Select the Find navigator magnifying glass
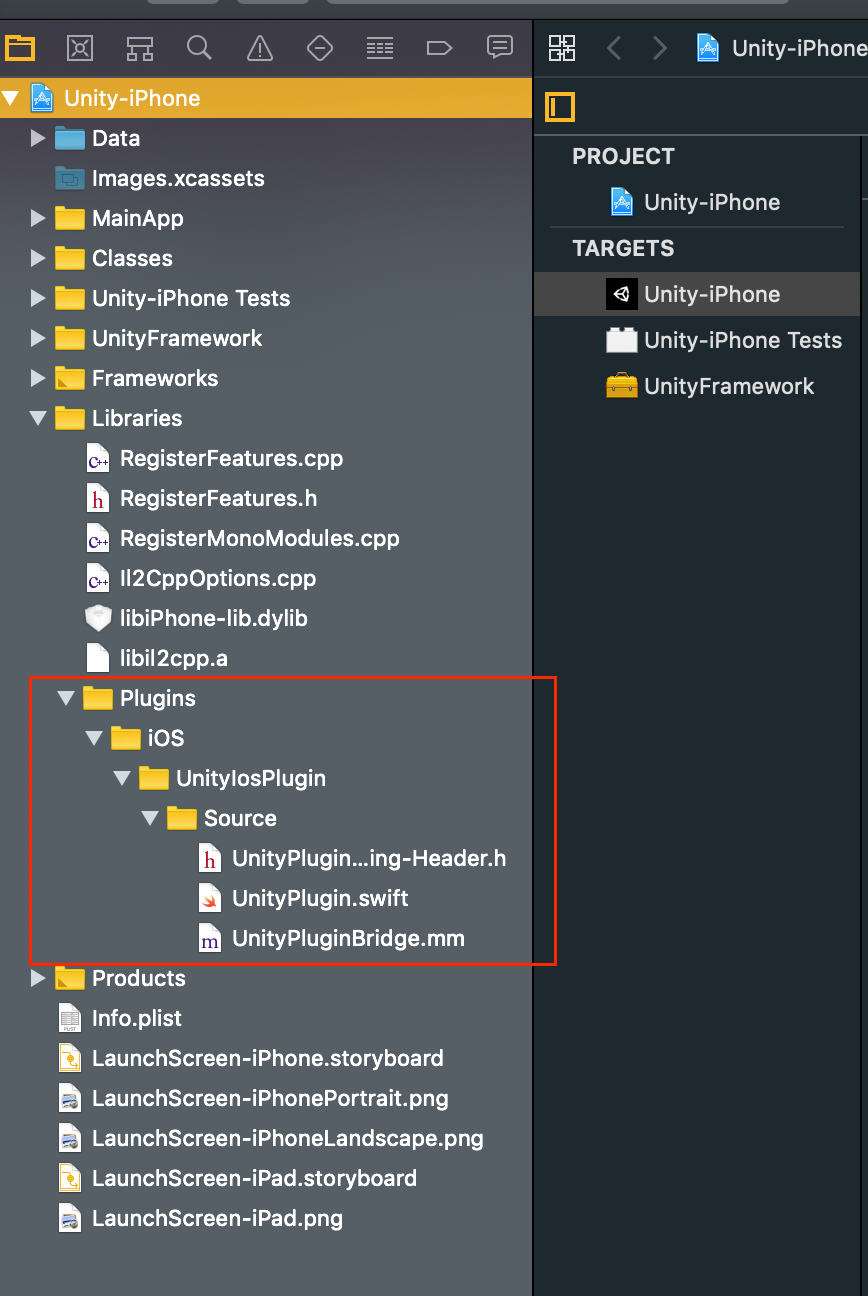 199,47
